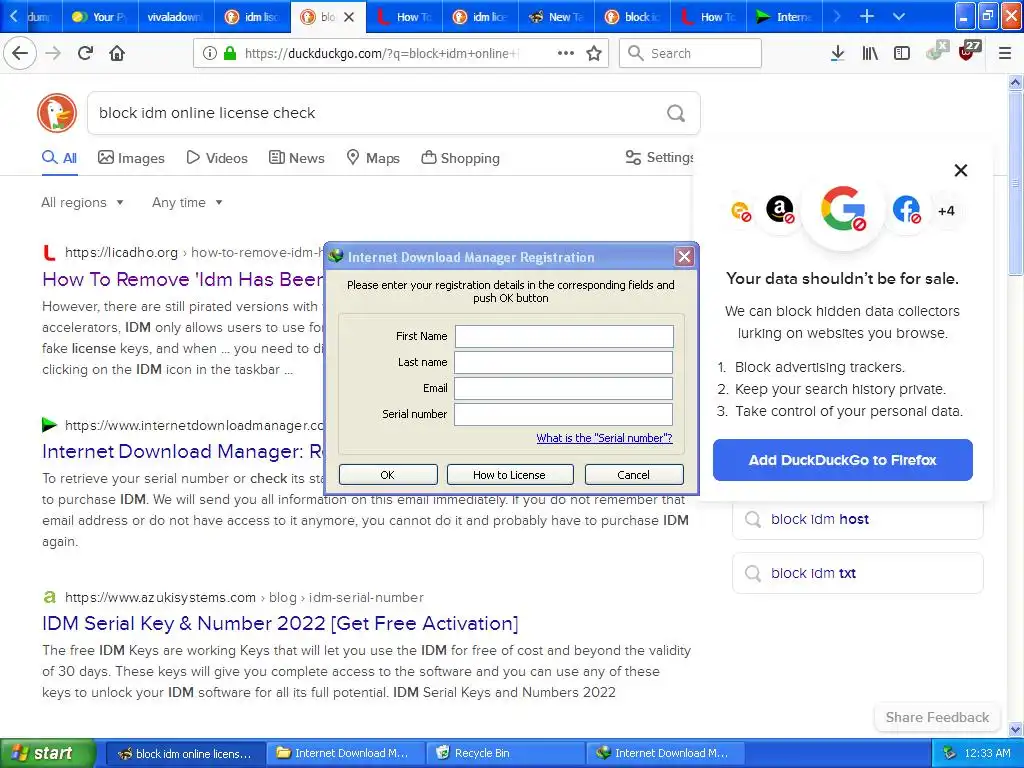
Task: Click the page vertical scrollbar thumb
Action: pyautogui.click(x=1015, y=183)
